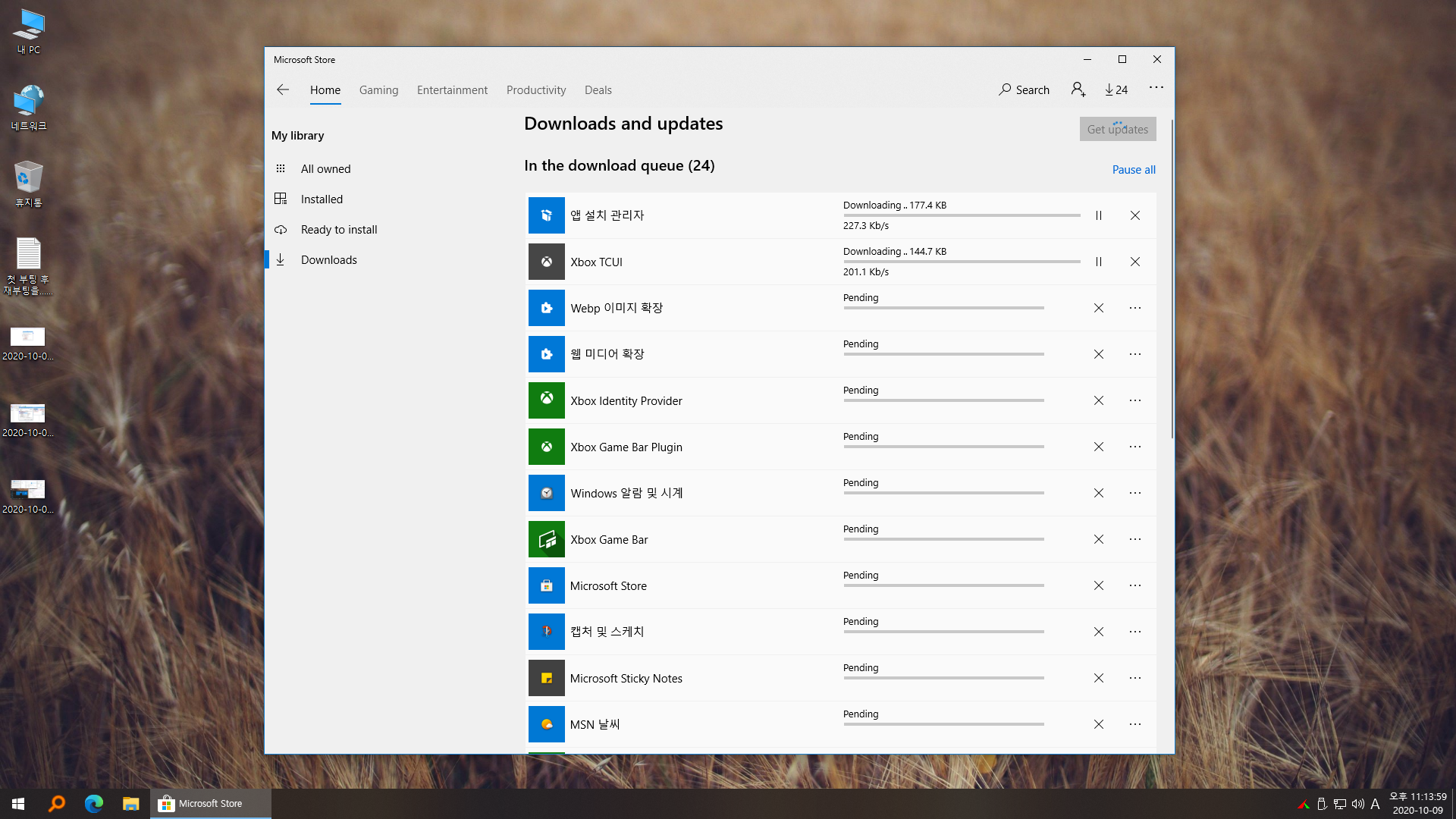Click the Microsoft Sticky Notes app icon

click(x=546, y=678)
